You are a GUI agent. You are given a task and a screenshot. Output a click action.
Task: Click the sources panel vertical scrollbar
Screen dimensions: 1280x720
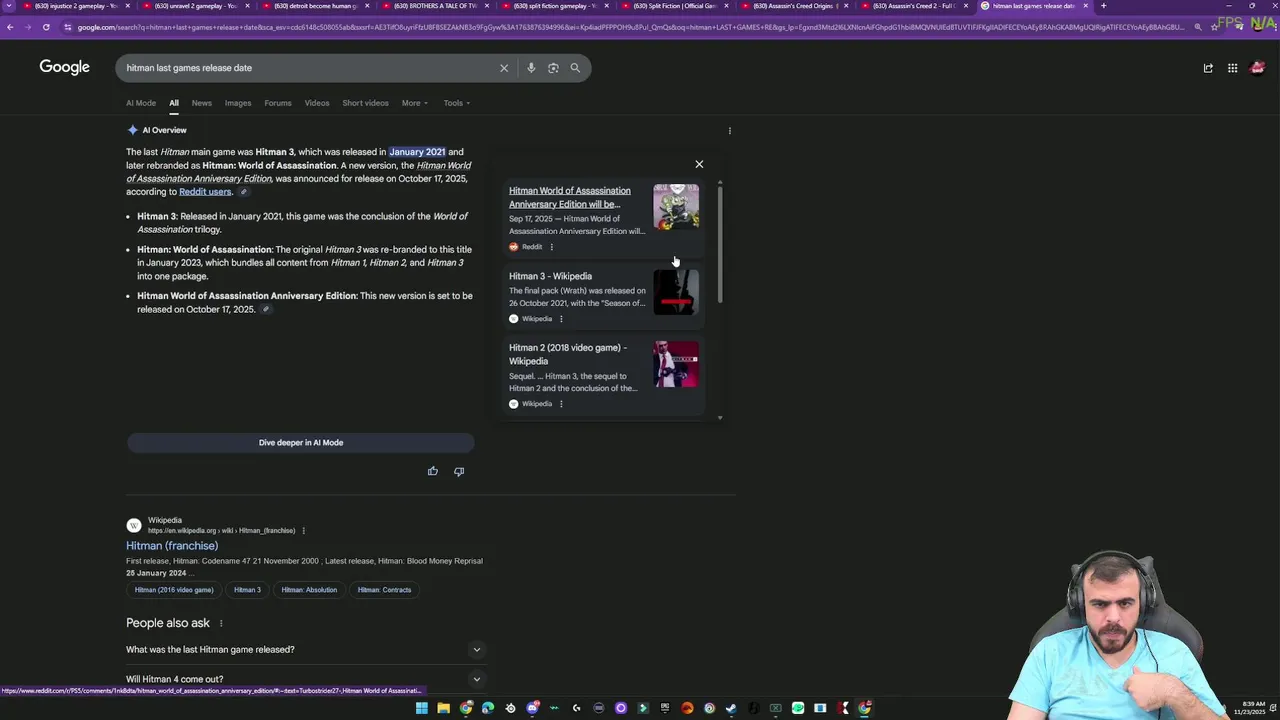tap(720, 243)
